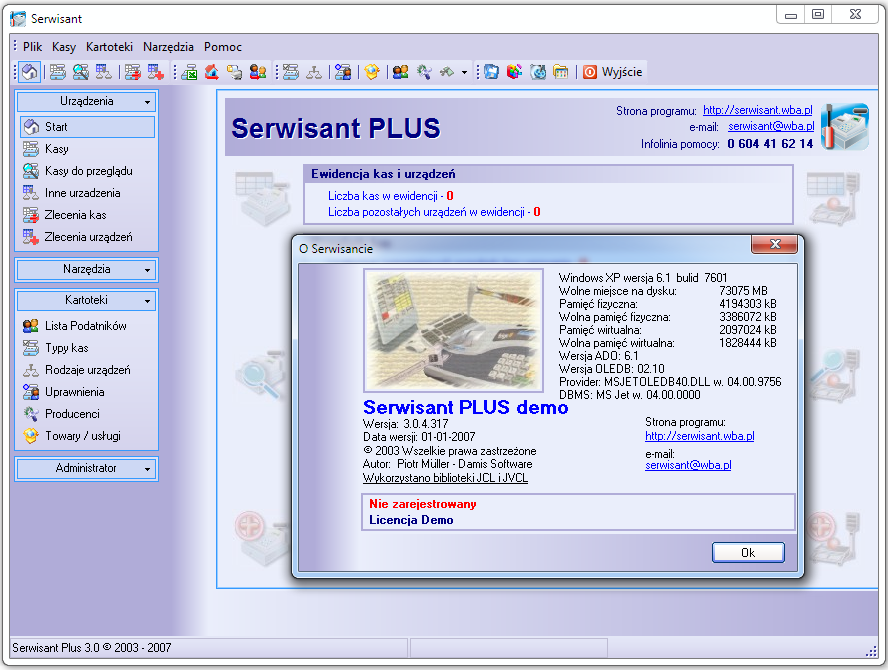Screen dimensions: 888x670
Task: Click serwisant@wba.pl email link in main header
Action: (771, 126)
